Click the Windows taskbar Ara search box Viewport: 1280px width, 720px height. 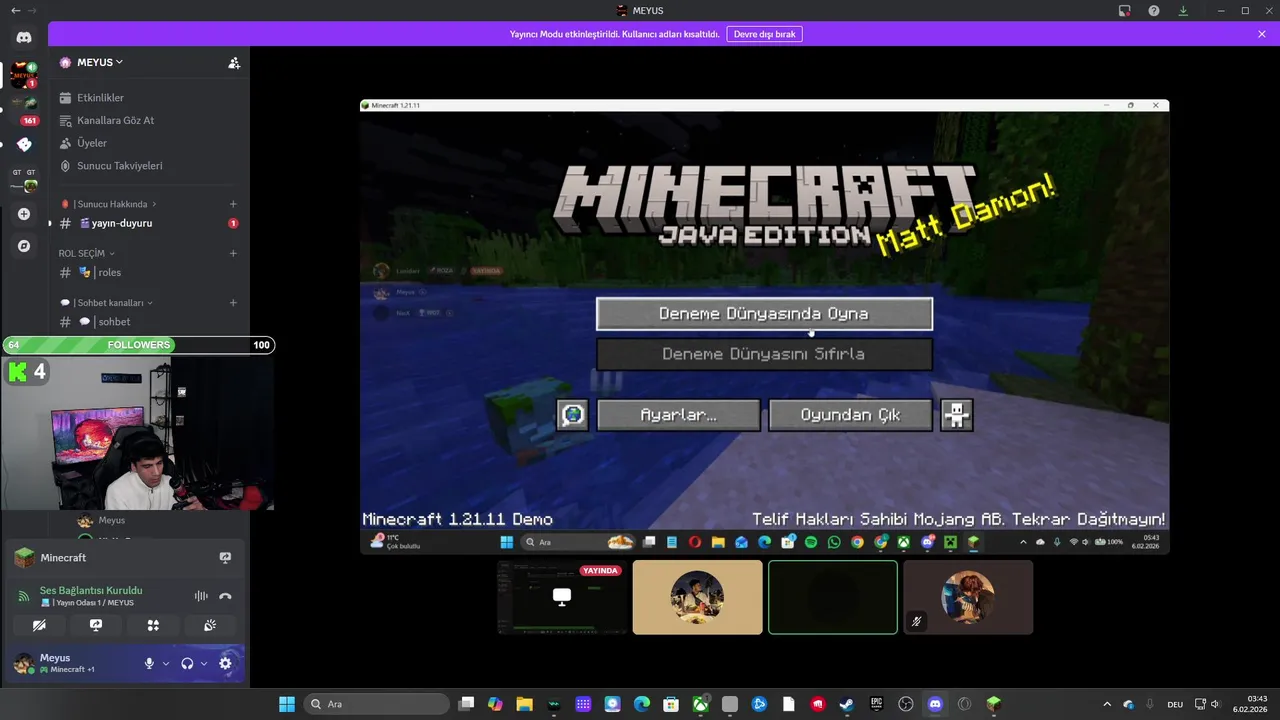pyautogui.click(x=376, y=704)
